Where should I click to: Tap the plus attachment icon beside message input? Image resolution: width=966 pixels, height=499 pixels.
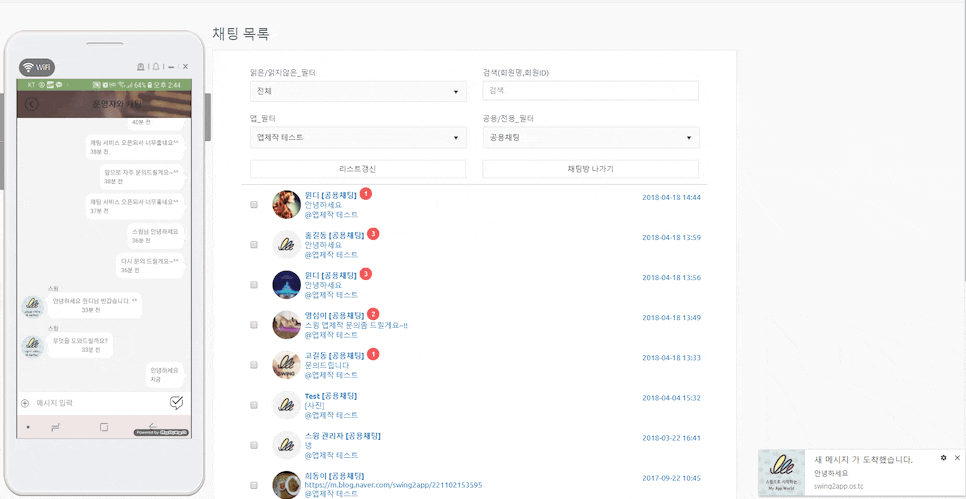25,403
